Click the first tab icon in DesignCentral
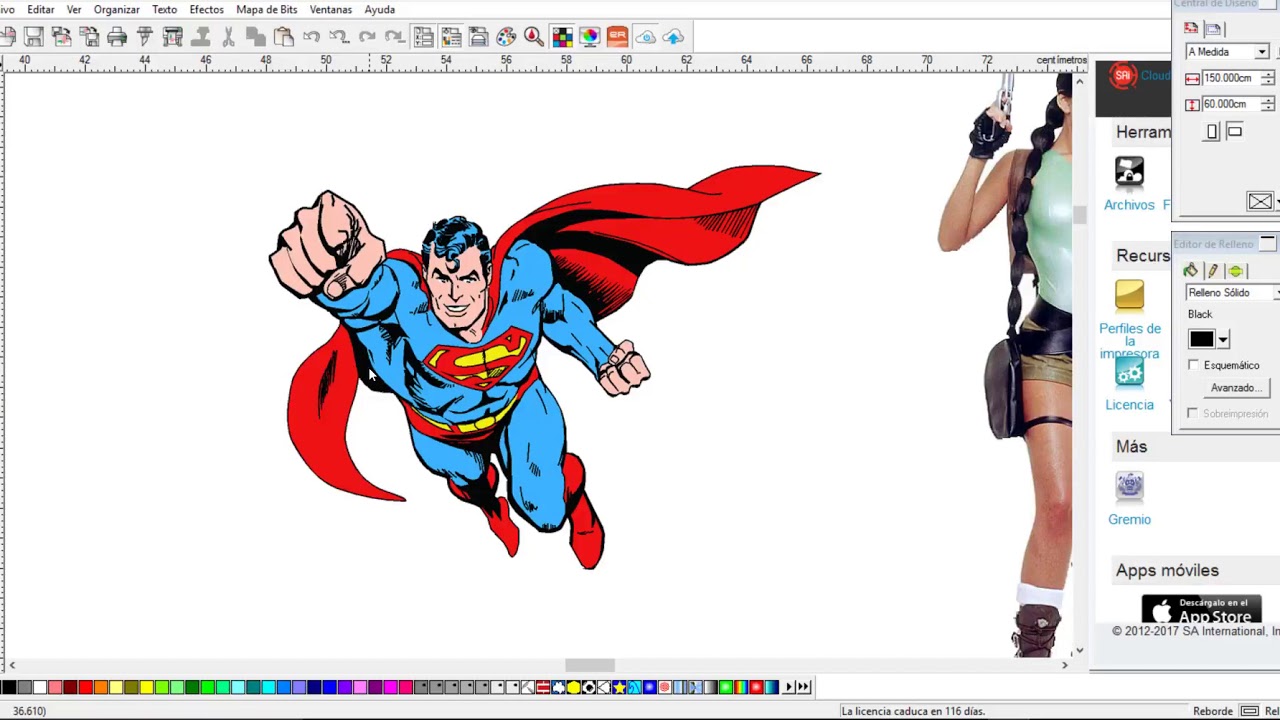Screen dimensions: 1280x720 pos(1191,29)
